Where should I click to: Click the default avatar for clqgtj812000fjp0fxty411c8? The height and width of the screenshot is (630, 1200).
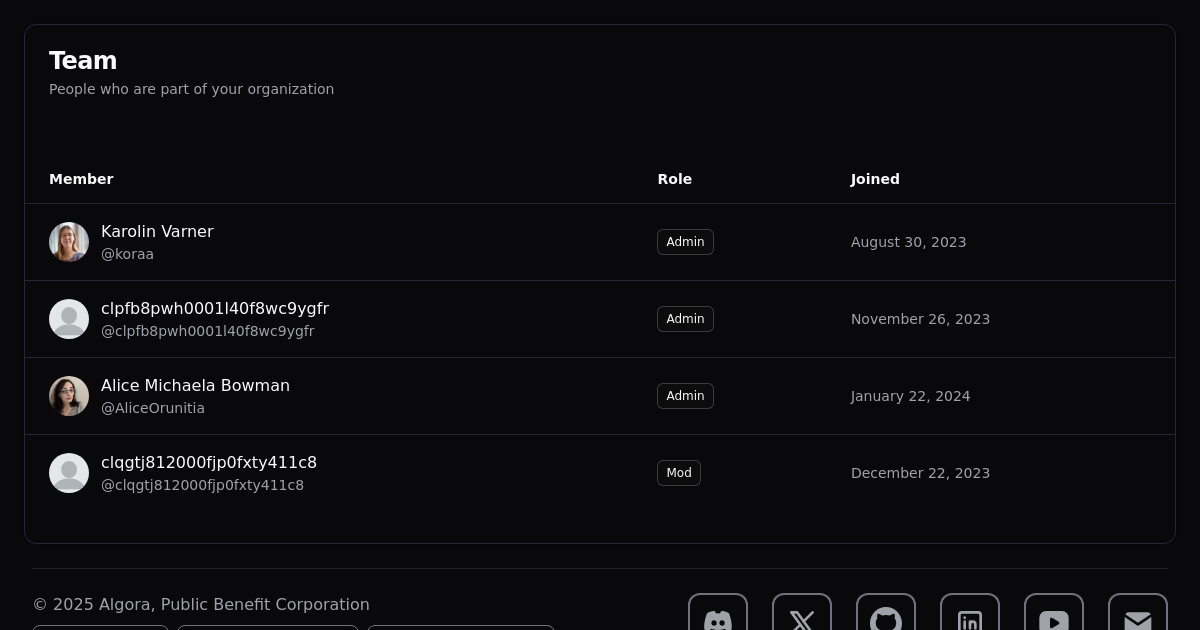pyautogui.click(x=69, y=473)
